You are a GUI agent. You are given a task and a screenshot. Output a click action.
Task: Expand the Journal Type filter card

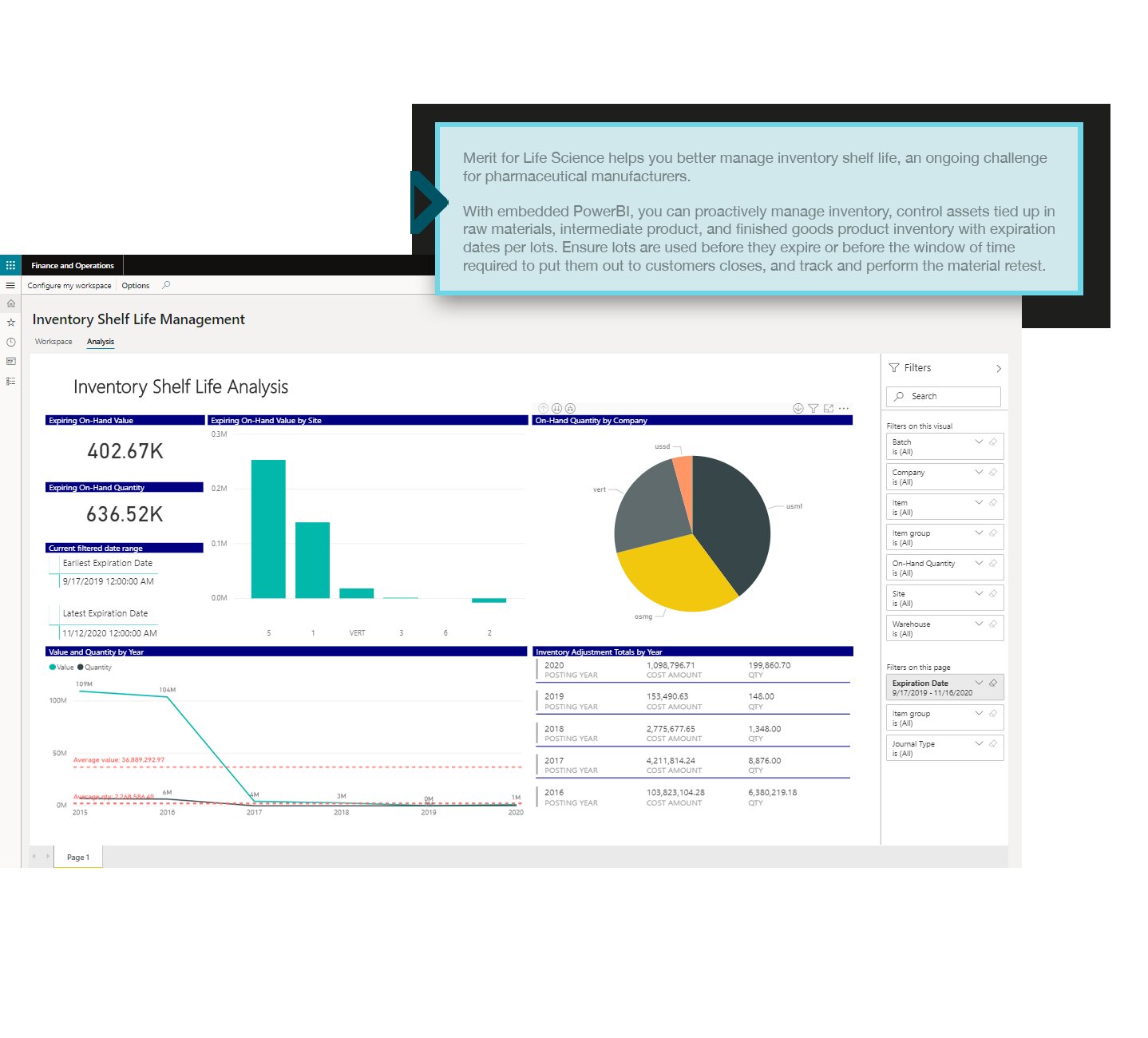[979, 743]
